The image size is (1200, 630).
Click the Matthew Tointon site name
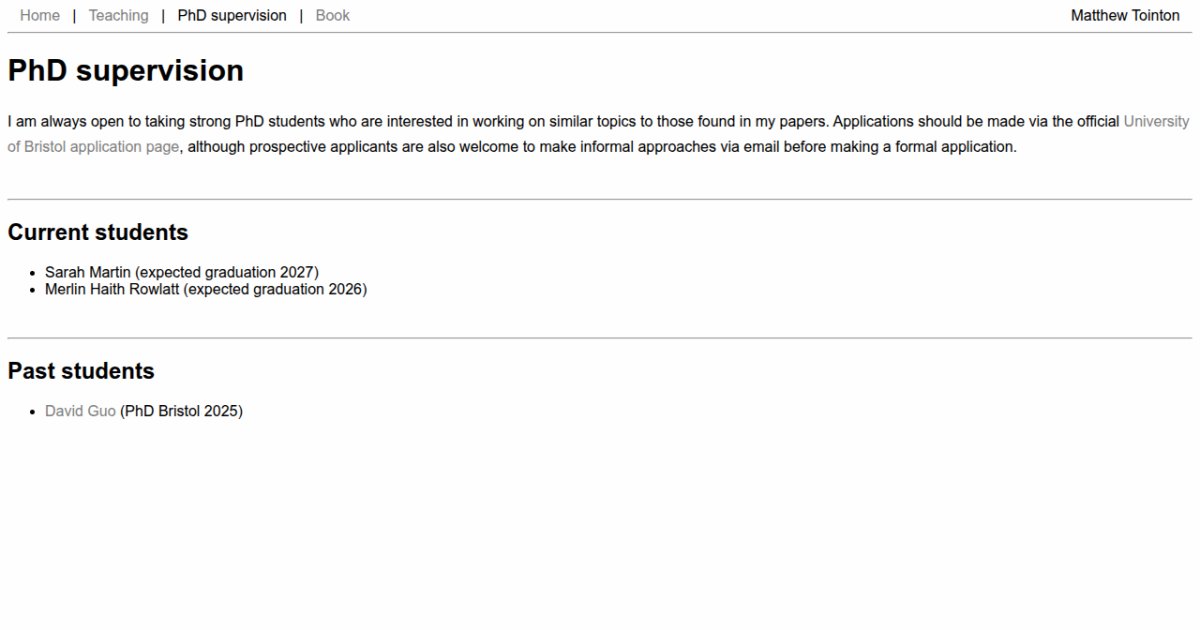pyautogui.click(x=1125, y=16)
